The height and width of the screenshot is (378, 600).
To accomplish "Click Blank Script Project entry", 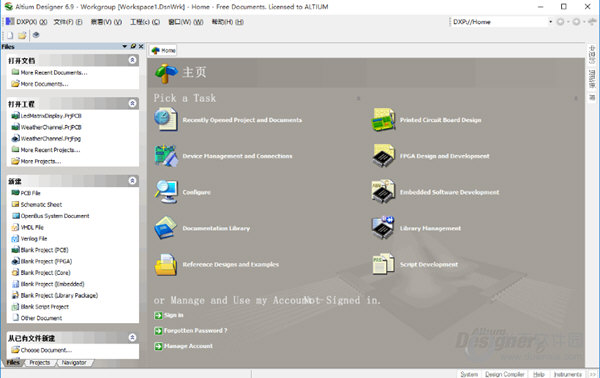I will (45, 307).
